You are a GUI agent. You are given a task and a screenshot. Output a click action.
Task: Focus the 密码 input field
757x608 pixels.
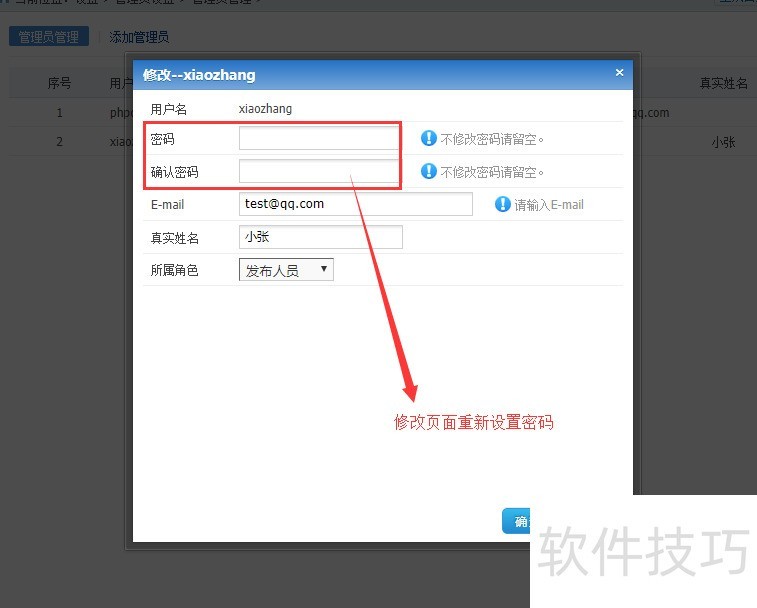(x=319, y=138)
